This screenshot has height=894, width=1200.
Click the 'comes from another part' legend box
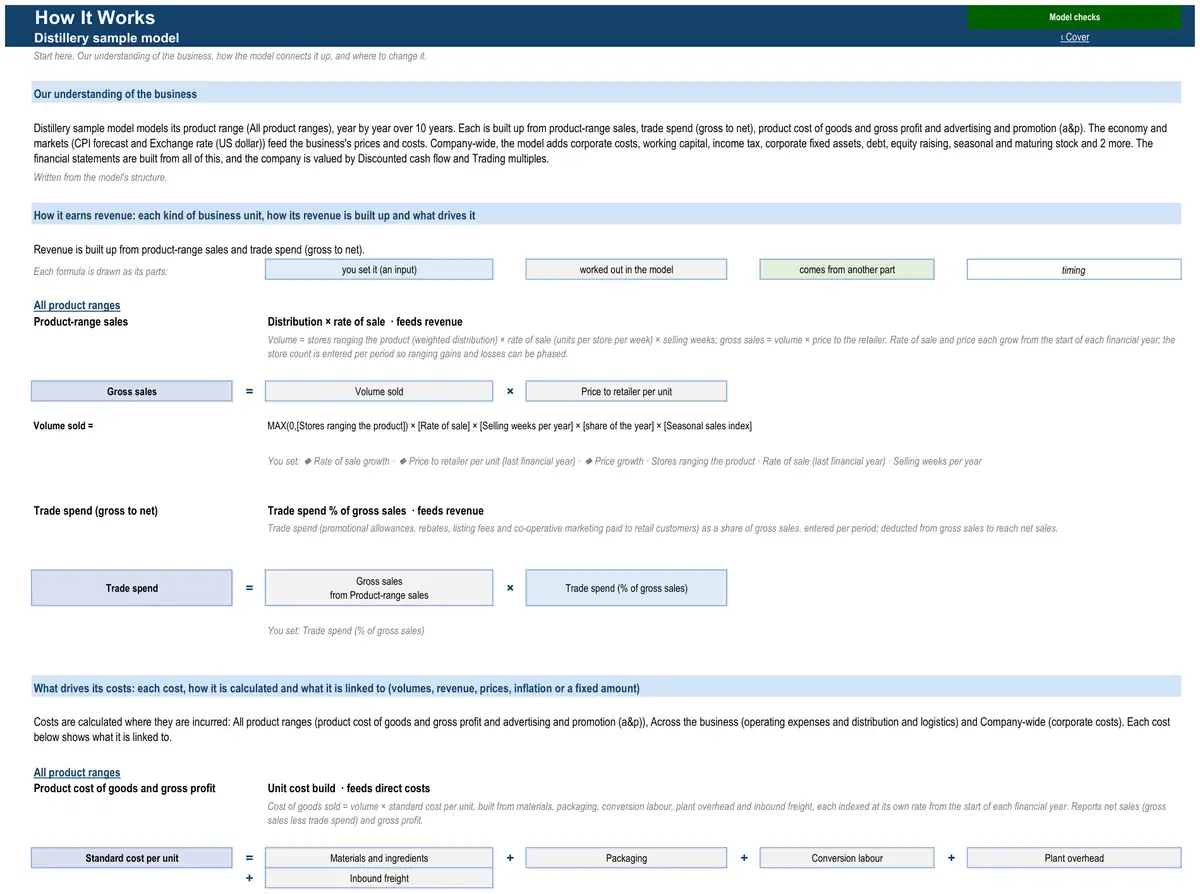(x=847, y=270)
